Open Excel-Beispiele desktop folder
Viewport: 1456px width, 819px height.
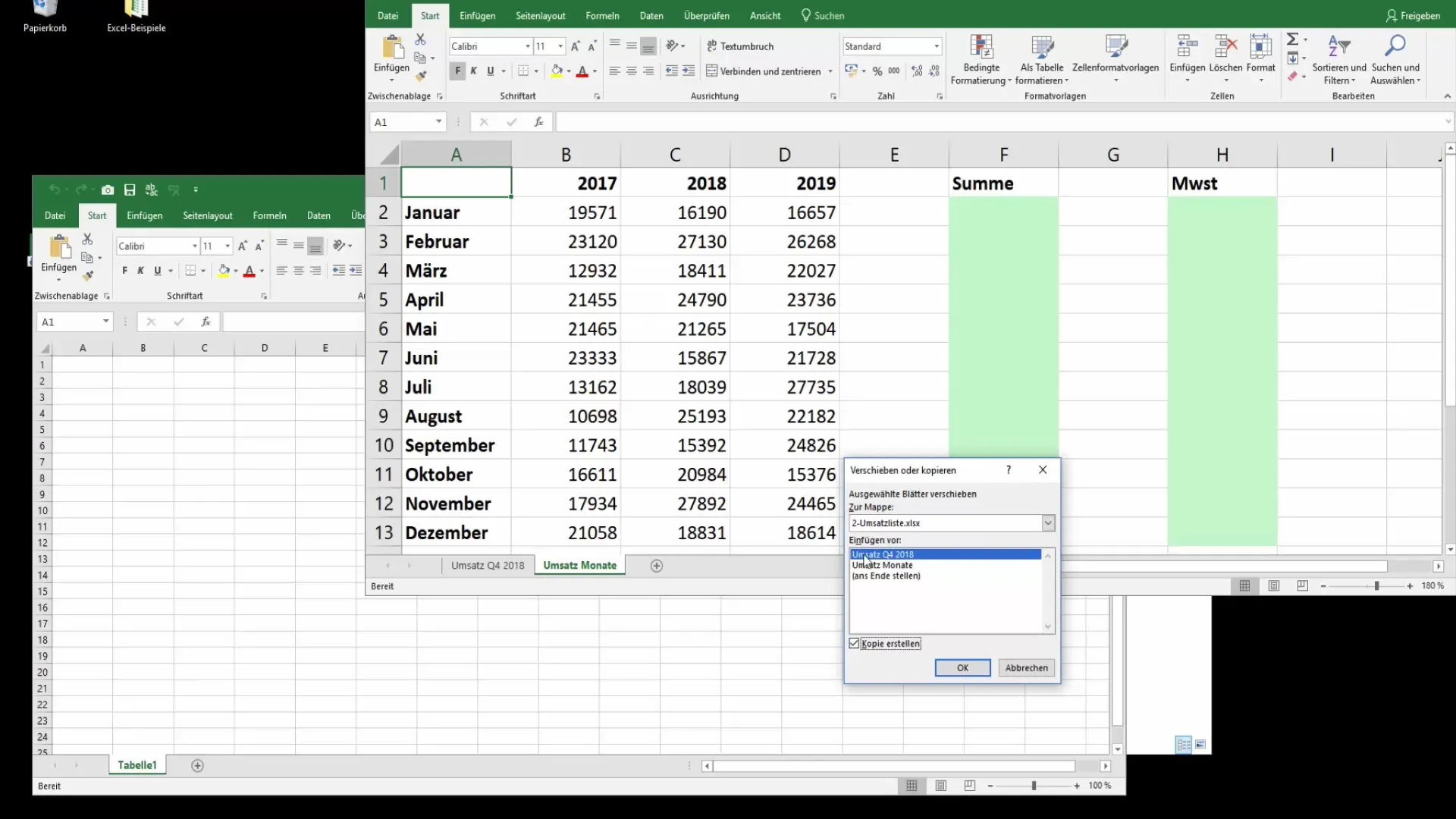pos(136,17)
